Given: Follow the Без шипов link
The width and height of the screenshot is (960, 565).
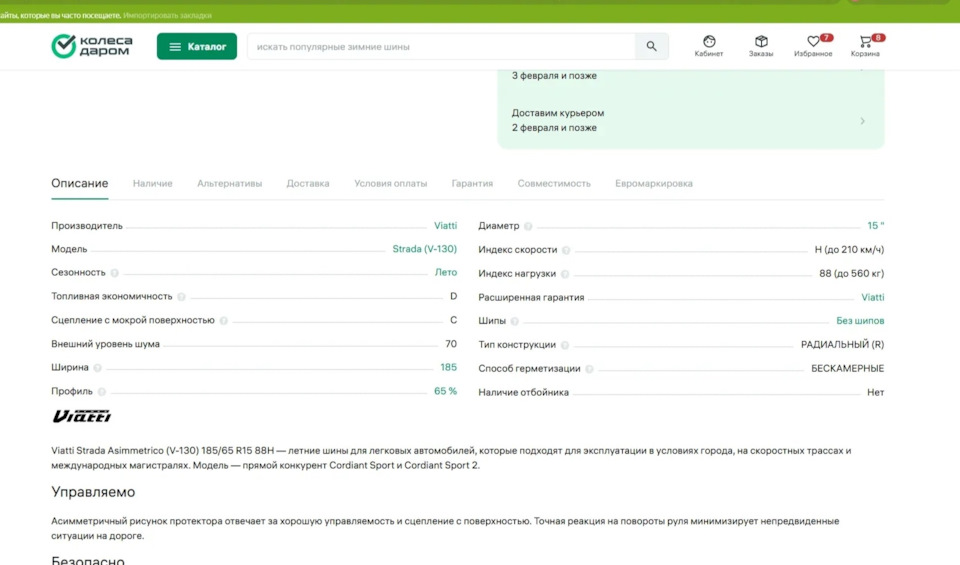Looking at the screenshot, I should (x=860, y=321).
